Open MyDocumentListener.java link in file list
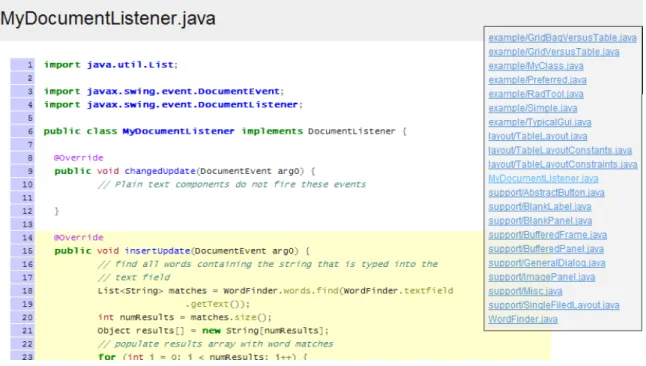The height and width of the screenshot is (366, 646). (x=543, y=178)
